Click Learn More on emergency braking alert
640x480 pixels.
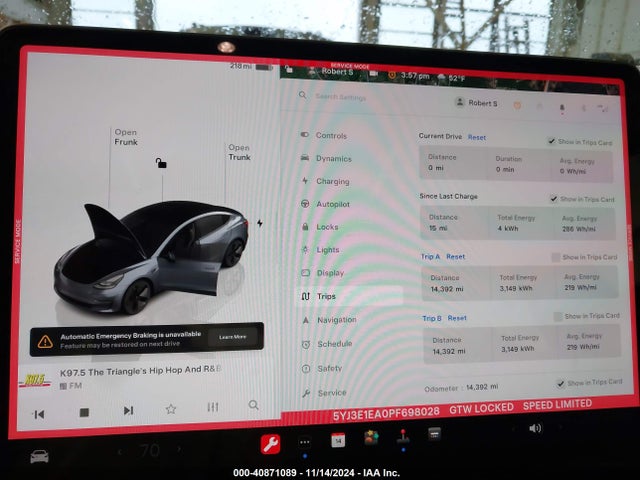pos(232,337)
